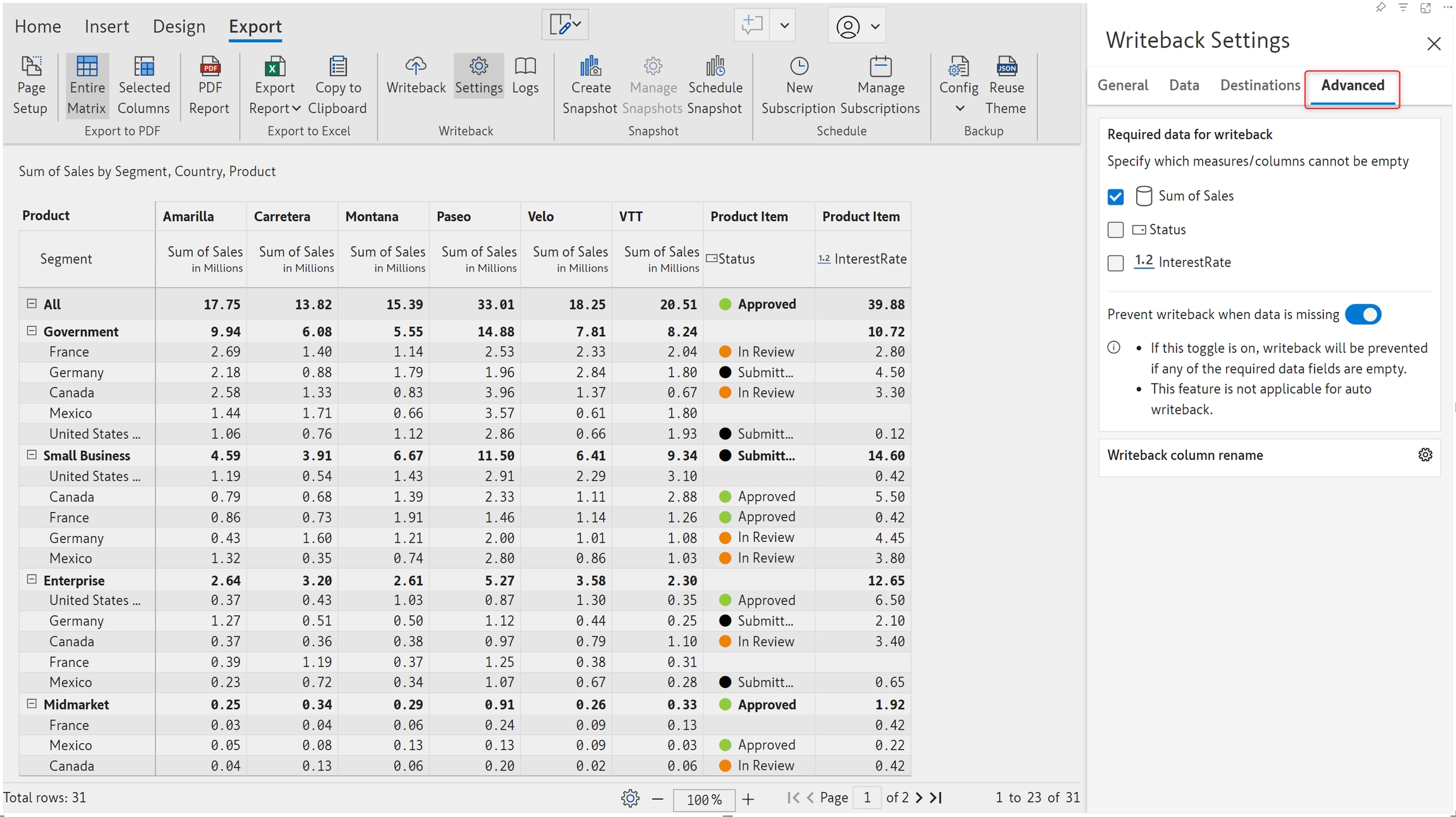The image size is (1456, 817).
Task: Disable Prevent writeback when data missing toggle
Action: coord(1363,315)
